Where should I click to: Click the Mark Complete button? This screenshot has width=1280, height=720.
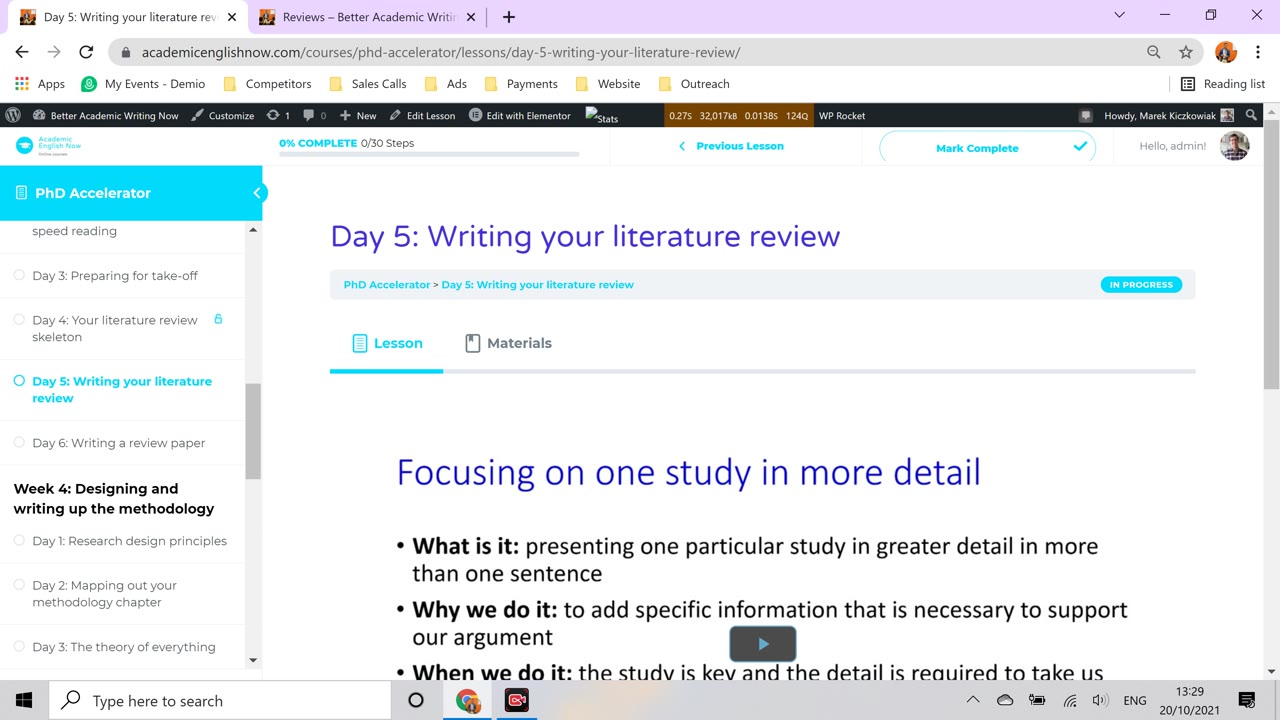[x=987, y=147]
